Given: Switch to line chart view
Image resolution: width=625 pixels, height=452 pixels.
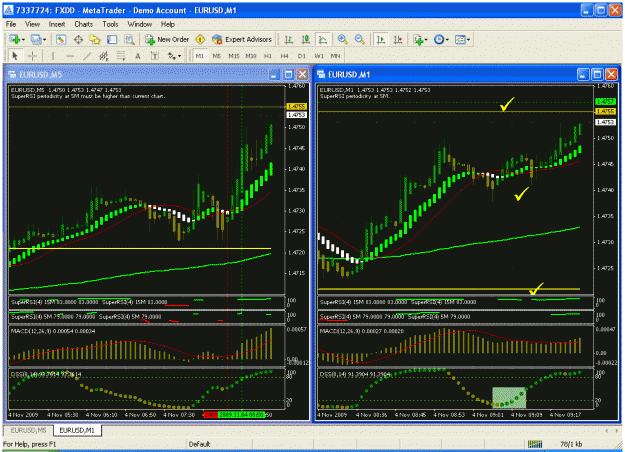Looking at the screenshot, I should point(323,39).
